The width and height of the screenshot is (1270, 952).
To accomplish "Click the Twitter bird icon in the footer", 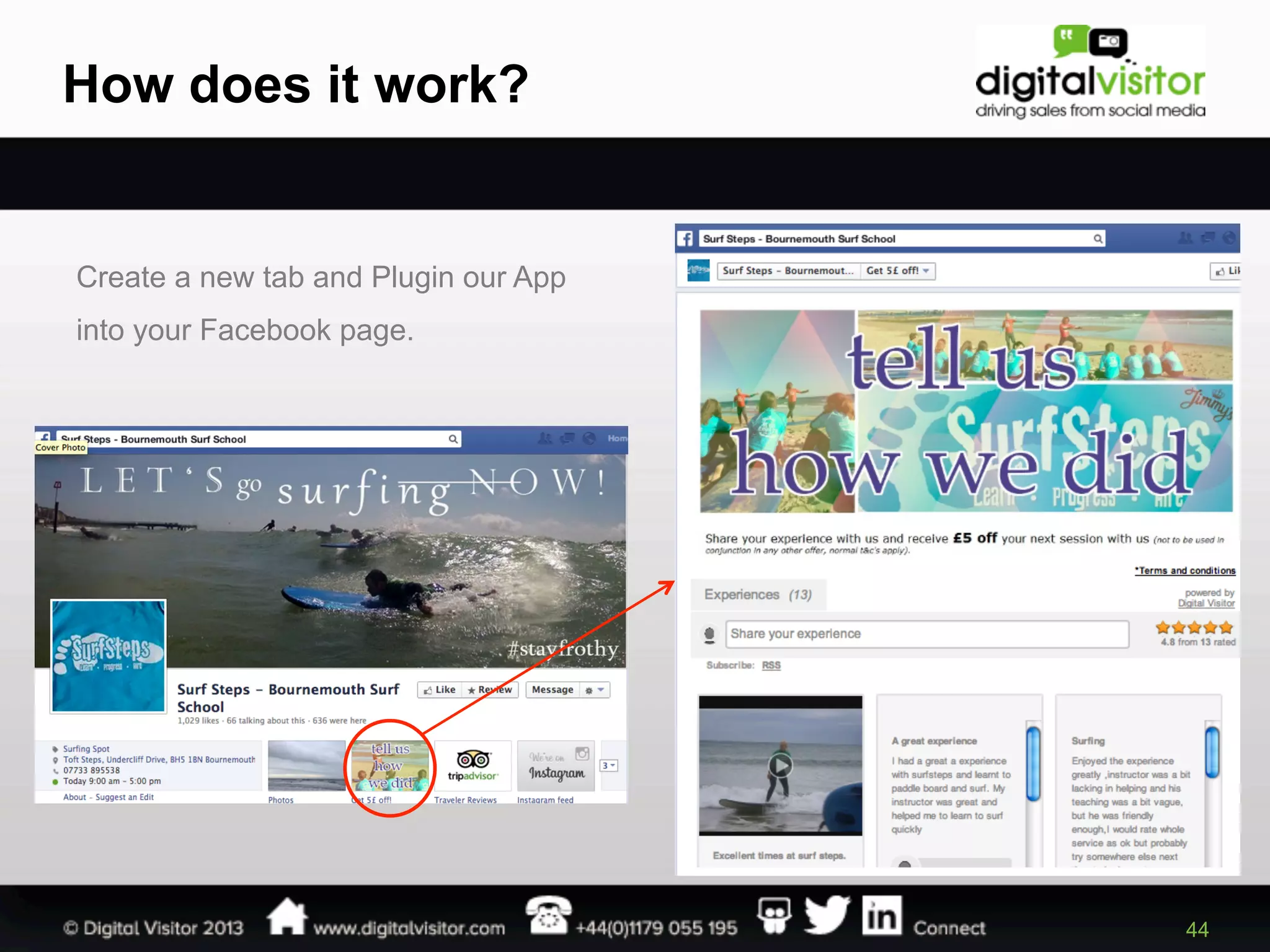I will click(827, 915).
